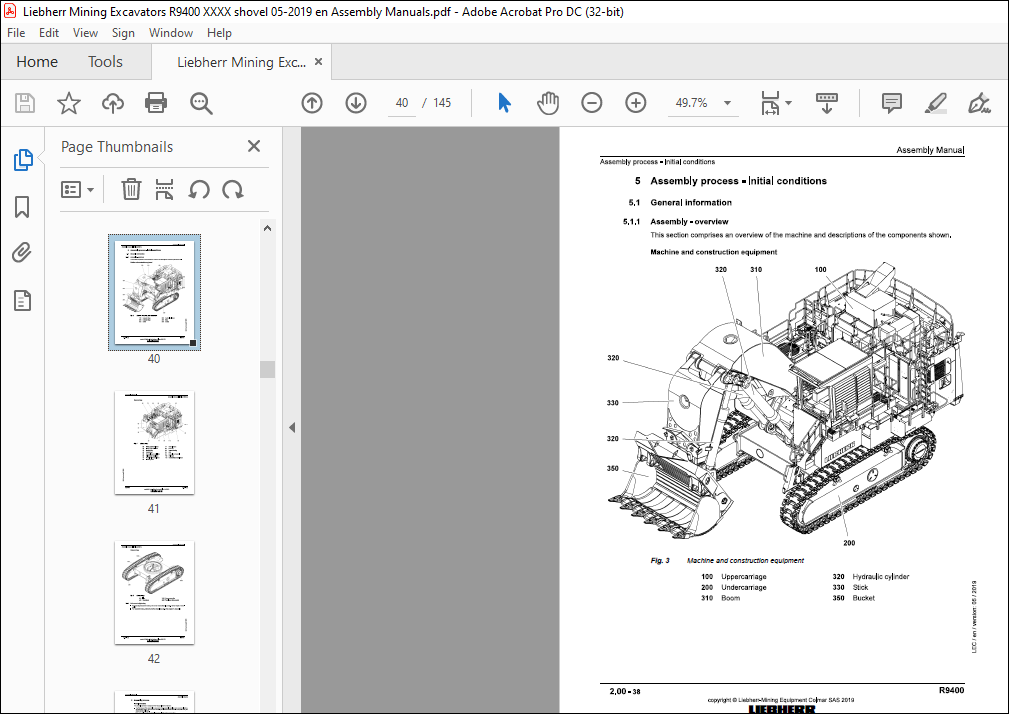The image size is (1009, 714).
Task: Go to next page arrow
Action: coord(356,103)
